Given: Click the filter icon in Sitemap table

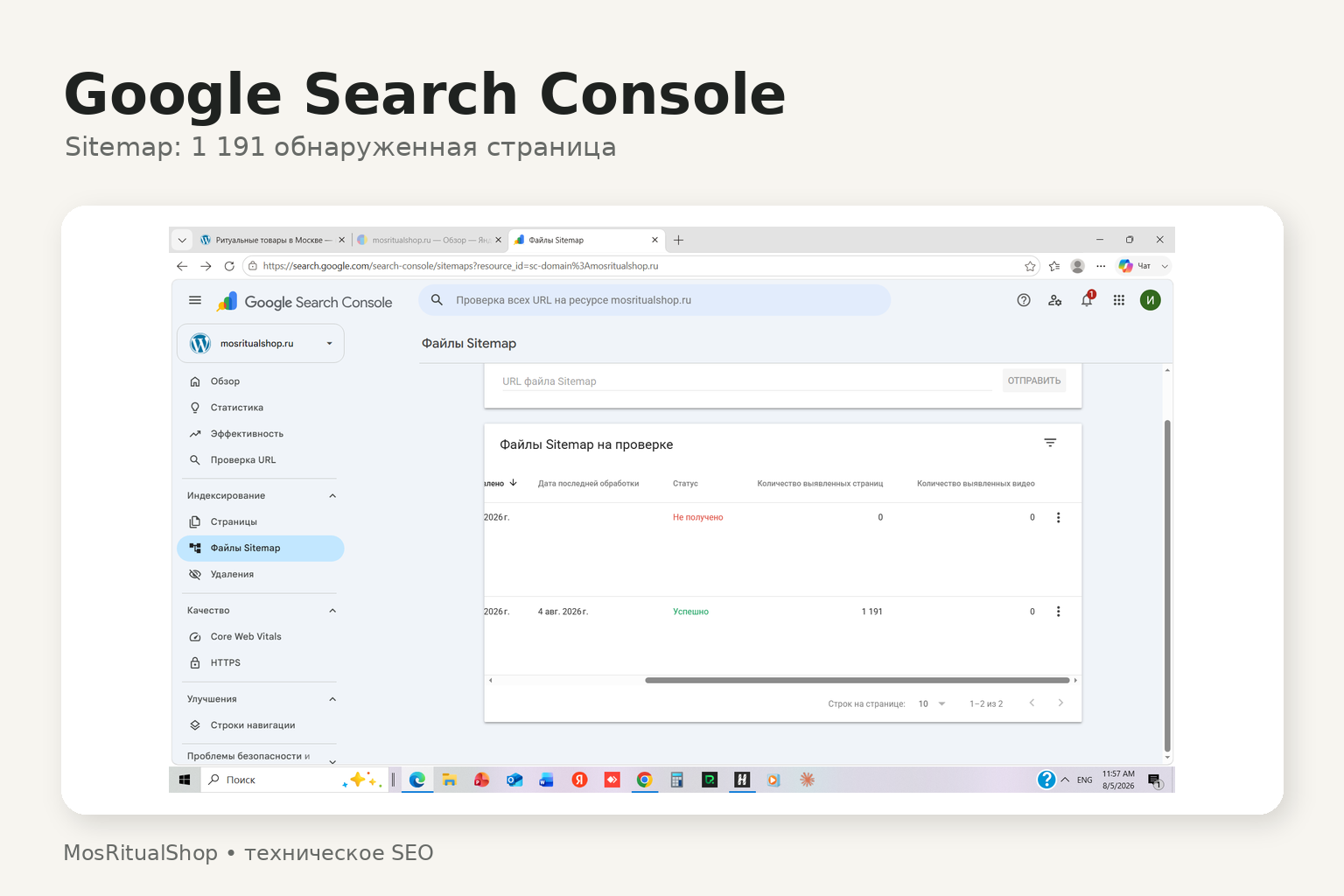Looking at the screenshot, I should (x=1050, y=444).
